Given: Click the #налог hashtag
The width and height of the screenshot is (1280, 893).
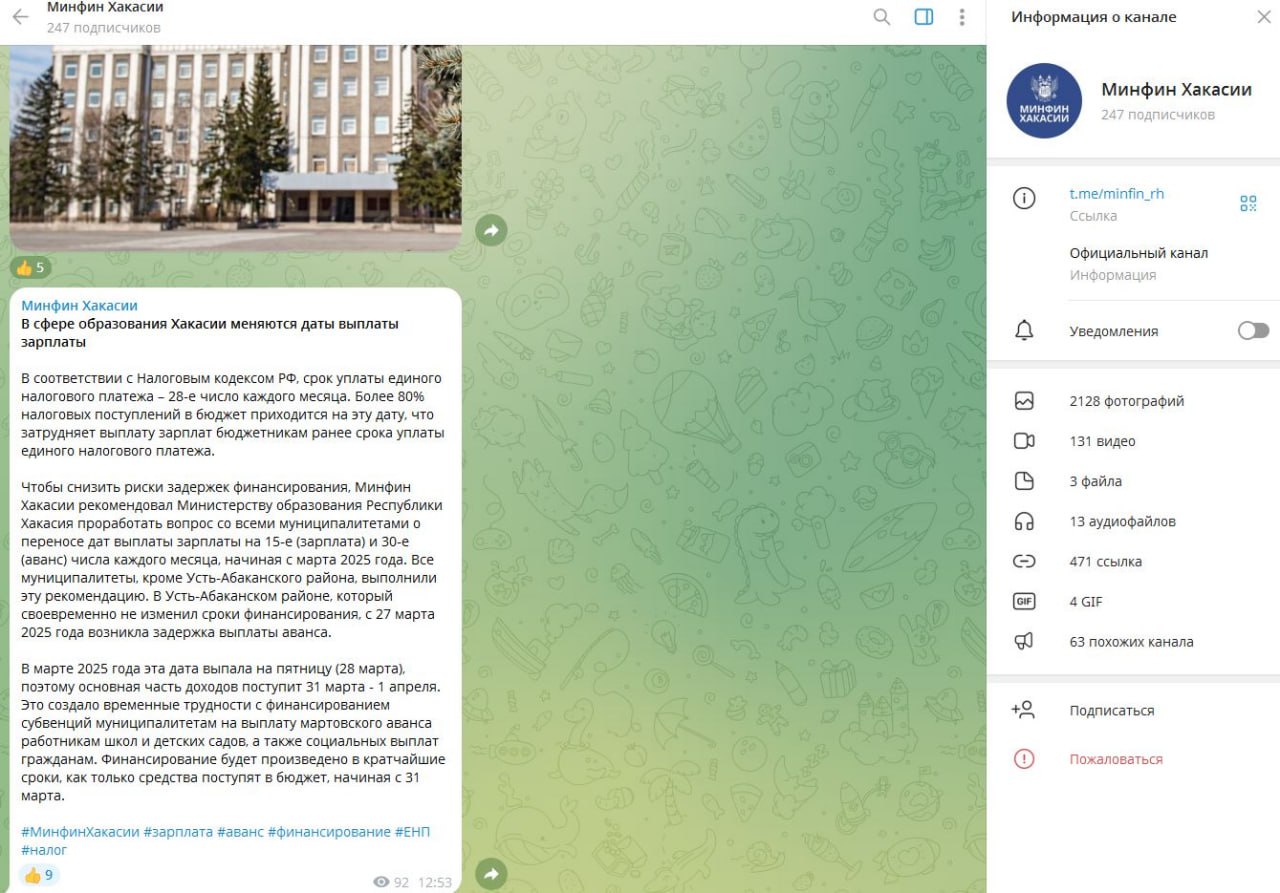Looking at the screenshot, I should (x=44, y=850).
